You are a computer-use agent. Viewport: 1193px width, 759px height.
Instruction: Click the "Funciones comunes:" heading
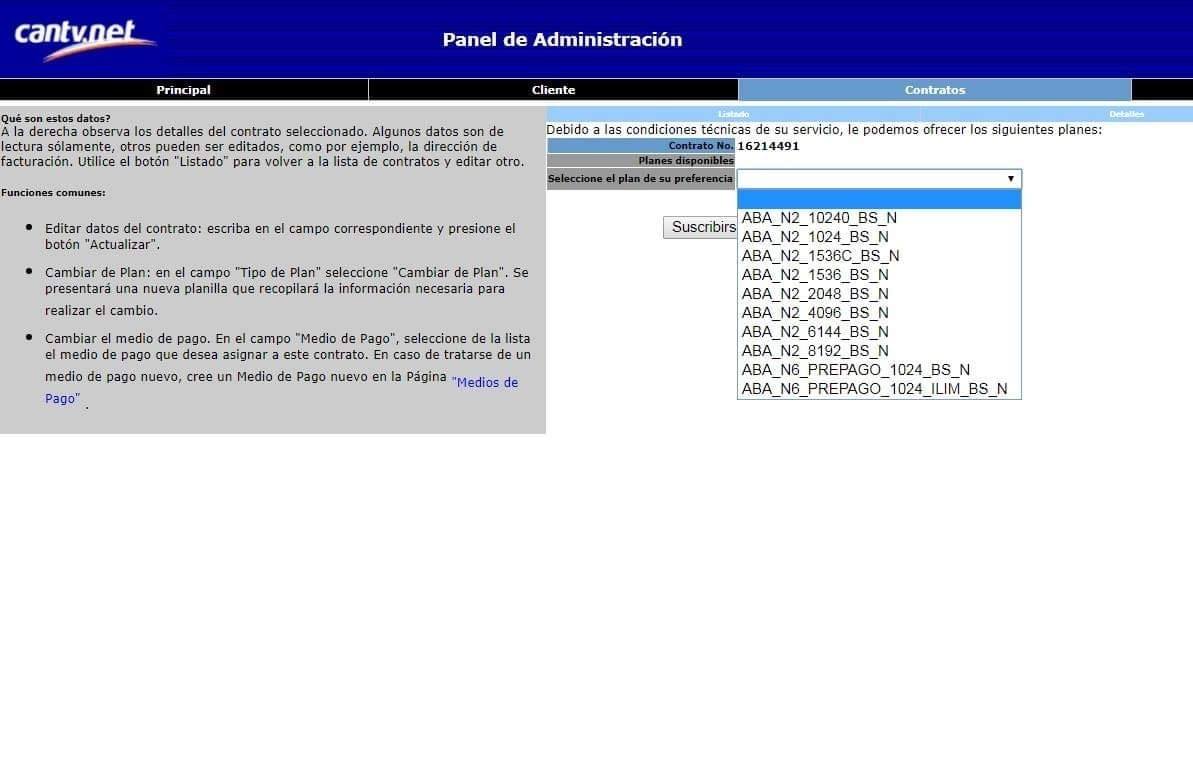pyautogui.click(x=53, y=193)
